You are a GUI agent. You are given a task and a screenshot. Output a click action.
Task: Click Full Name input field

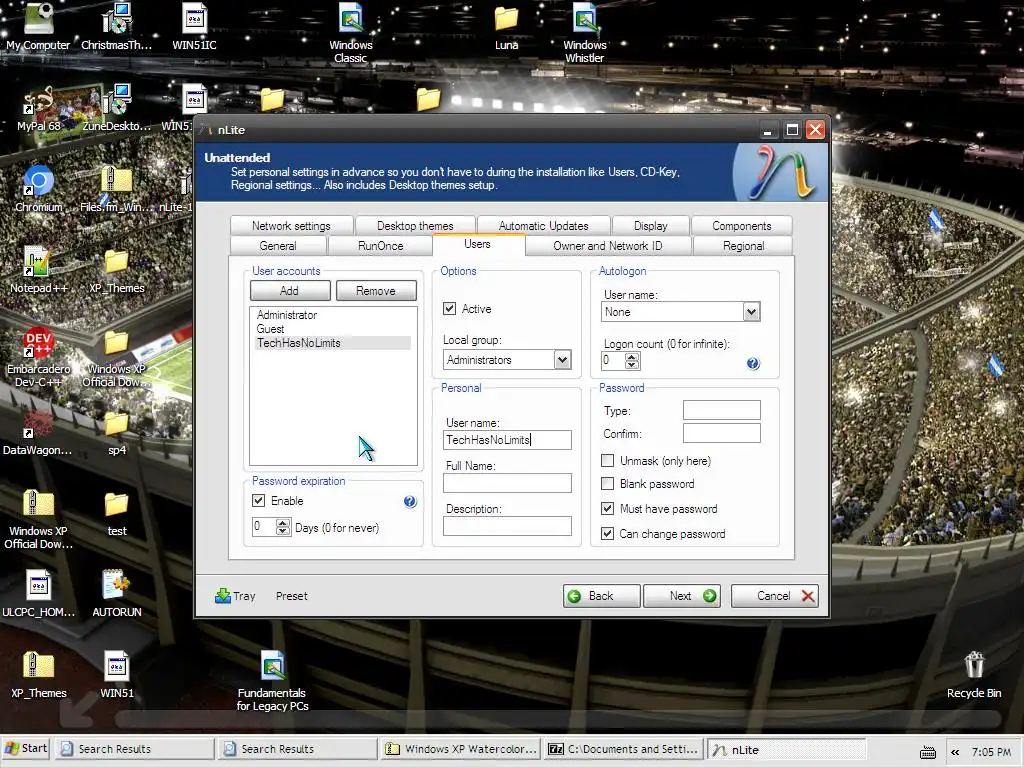[x=507, y=483]
